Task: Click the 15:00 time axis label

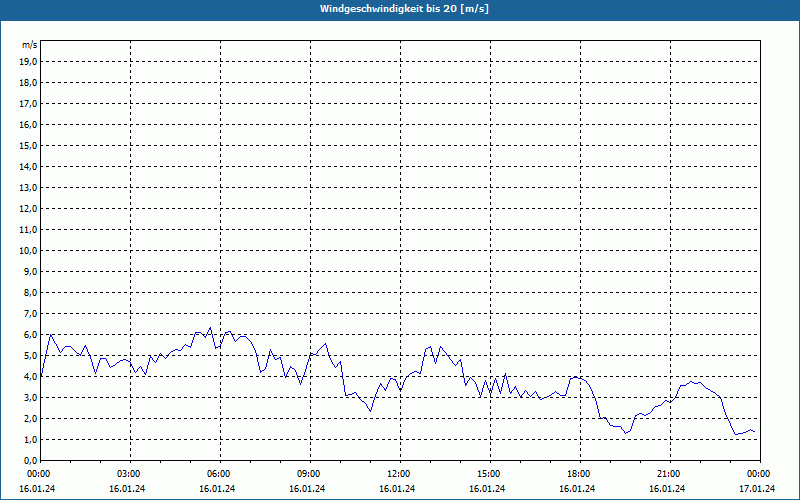Action: pos(490,473)
